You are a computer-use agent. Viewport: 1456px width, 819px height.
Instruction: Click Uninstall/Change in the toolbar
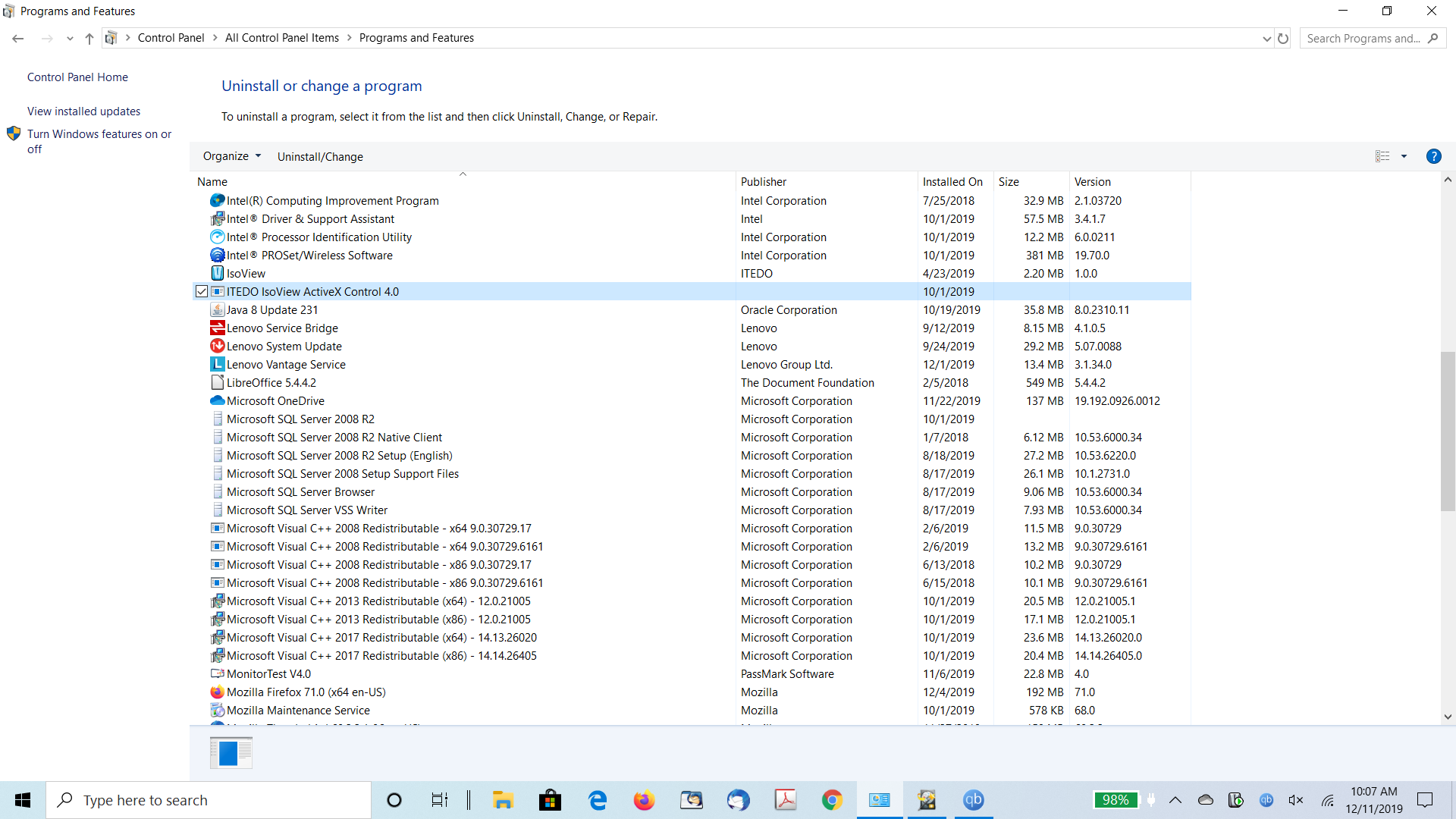coord(320,157)
